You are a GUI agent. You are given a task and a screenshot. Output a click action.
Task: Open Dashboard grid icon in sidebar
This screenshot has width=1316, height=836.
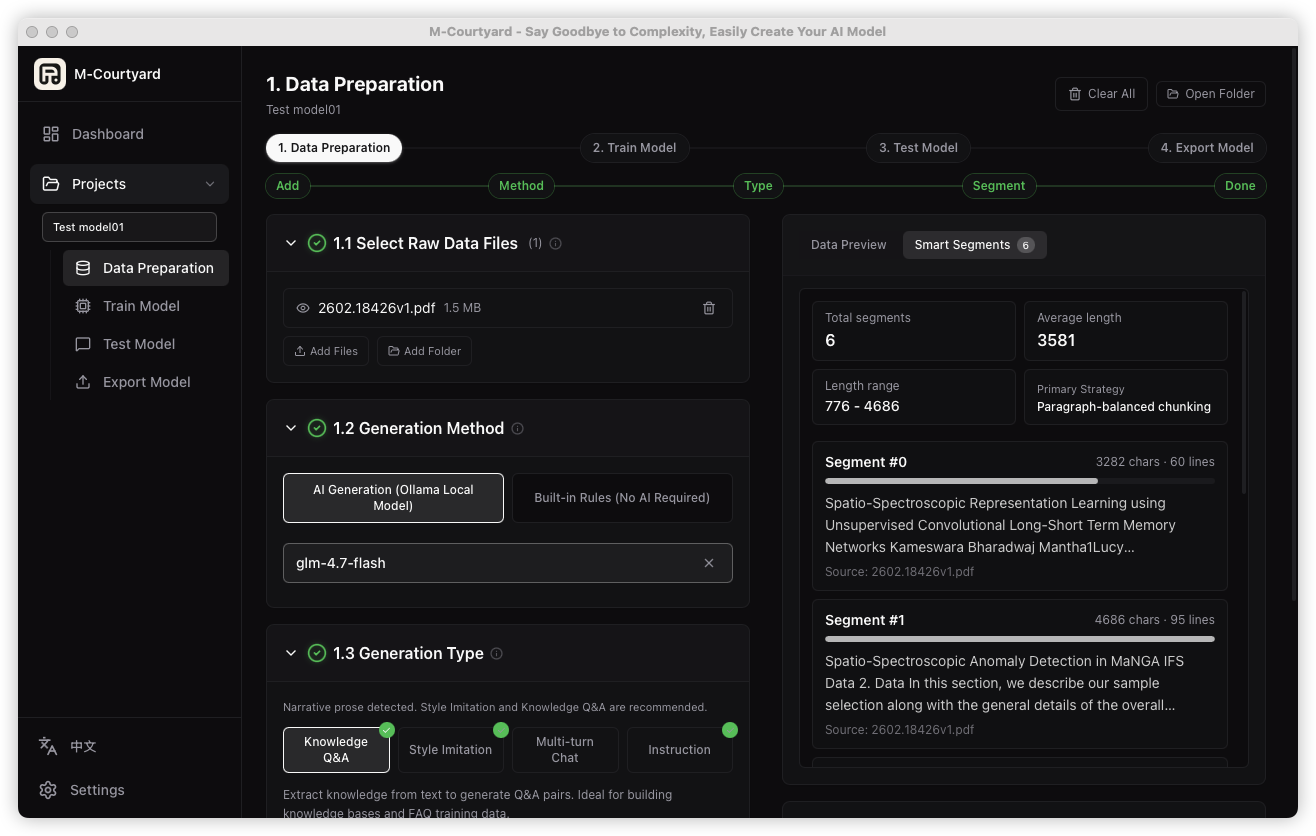[51, 134]
